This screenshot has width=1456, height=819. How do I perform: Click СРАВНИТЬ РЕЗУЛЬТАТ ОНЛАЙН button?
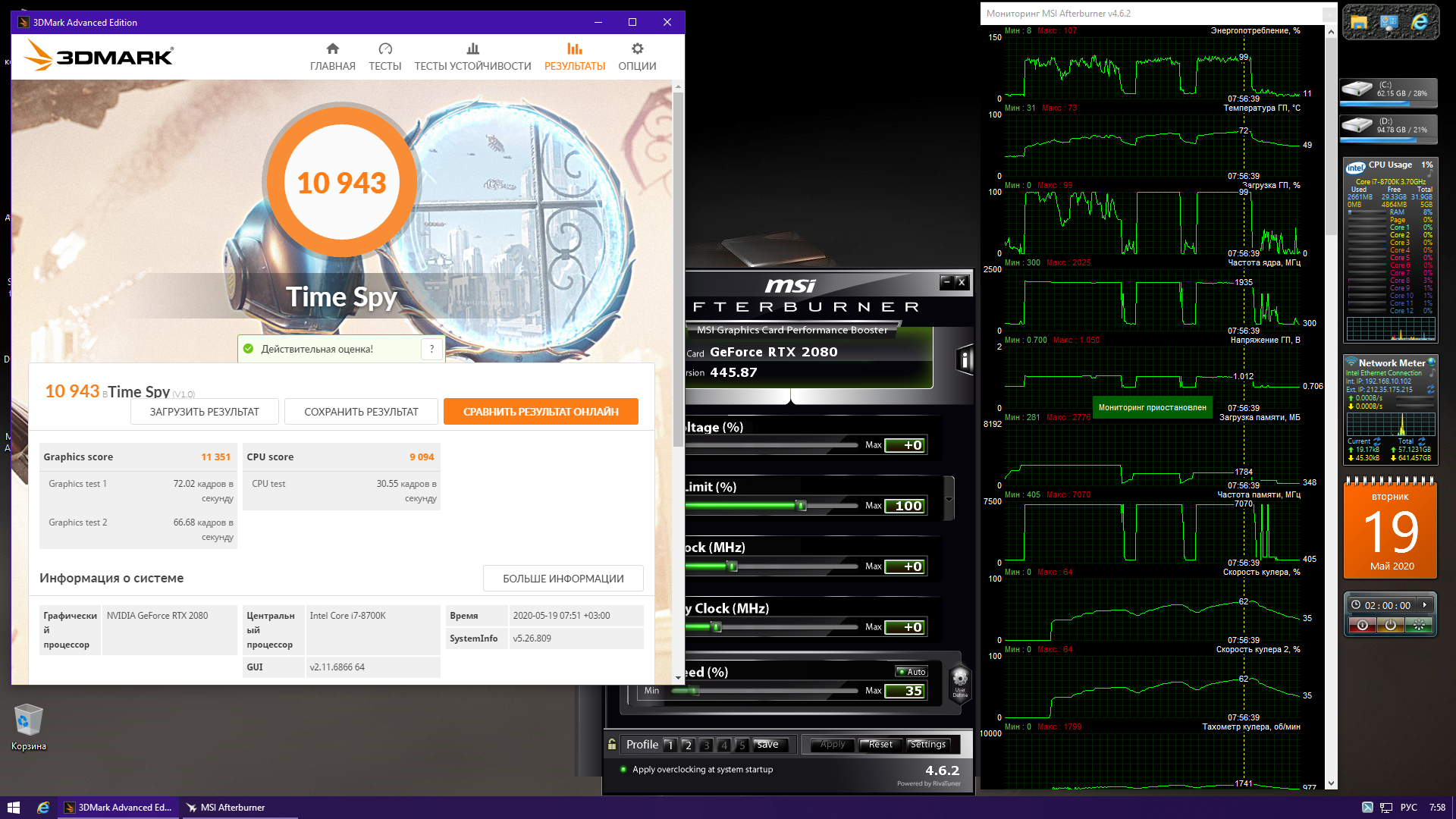(x=541, y=412)
